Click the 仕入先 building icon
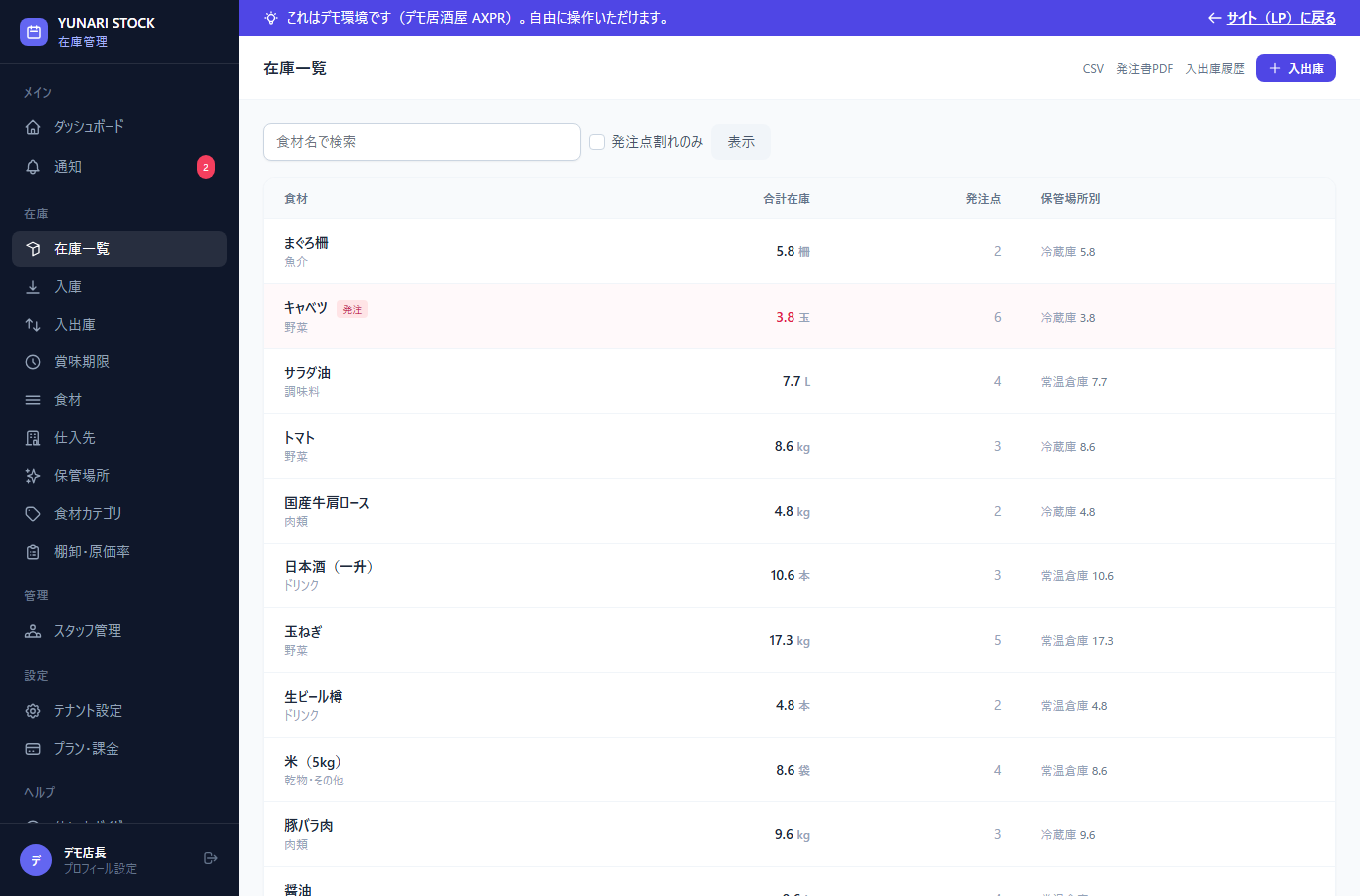This screenshot has height=896, width=1360. (x=33, y=438)
